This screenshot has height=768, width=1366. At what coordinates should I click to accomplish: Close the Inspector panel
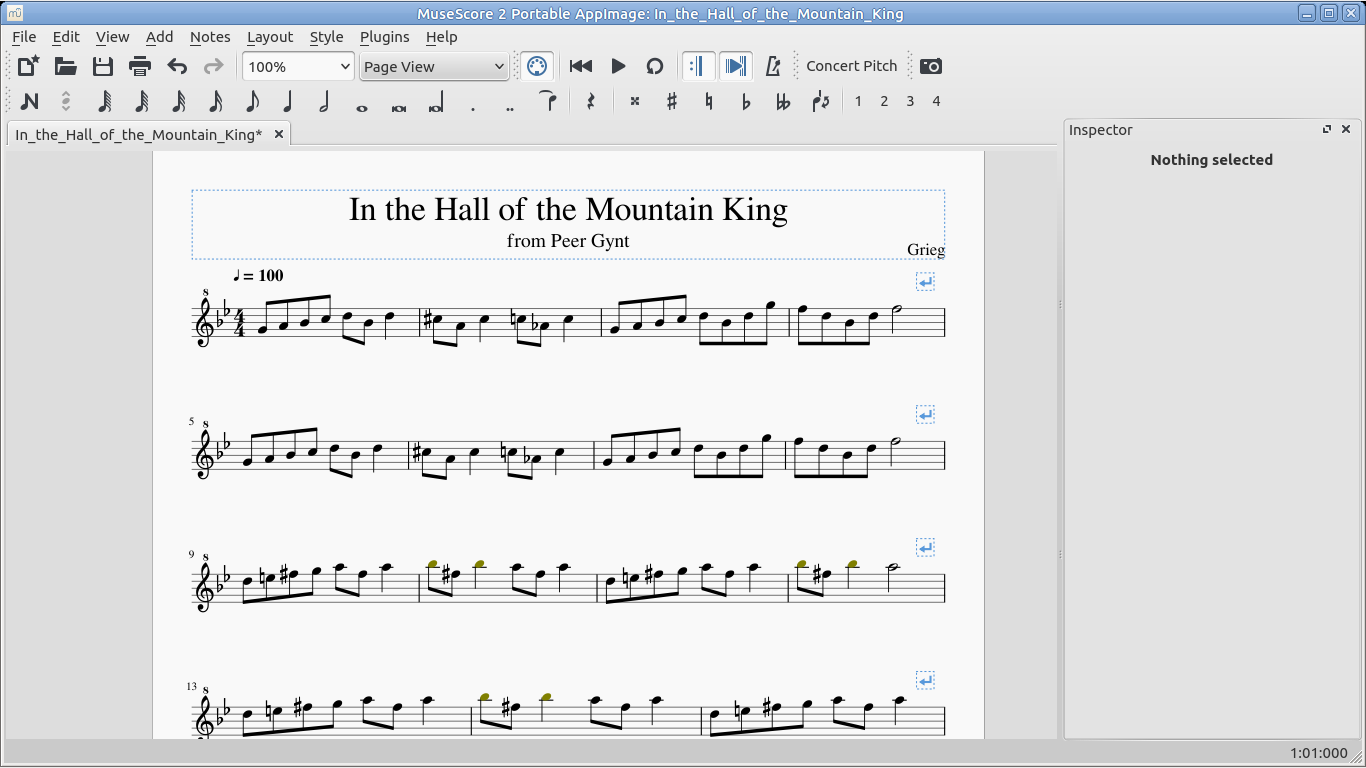[1346, 130]
